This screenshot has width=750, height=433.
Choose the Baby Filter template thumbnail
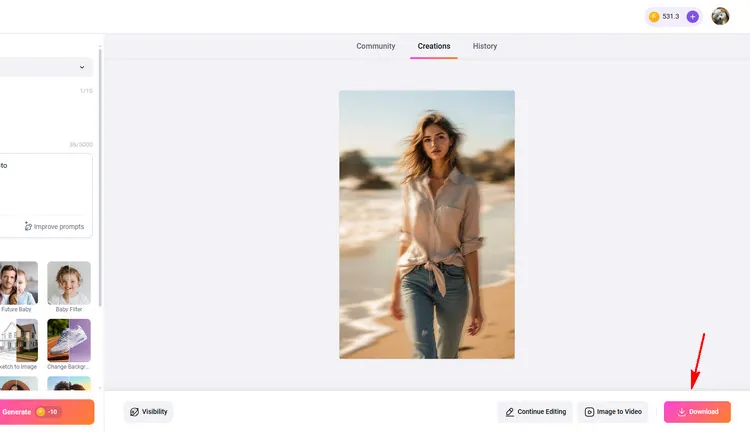click(69, 283)
